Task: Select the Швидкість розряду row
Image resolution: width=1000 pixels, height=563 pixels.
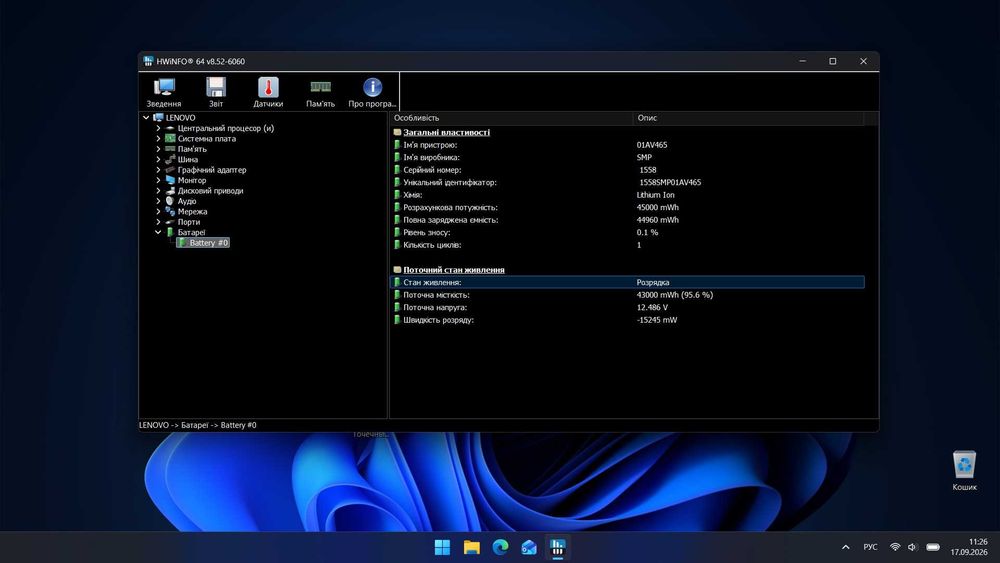Action: pyautogui.click(x=628, y=320)
